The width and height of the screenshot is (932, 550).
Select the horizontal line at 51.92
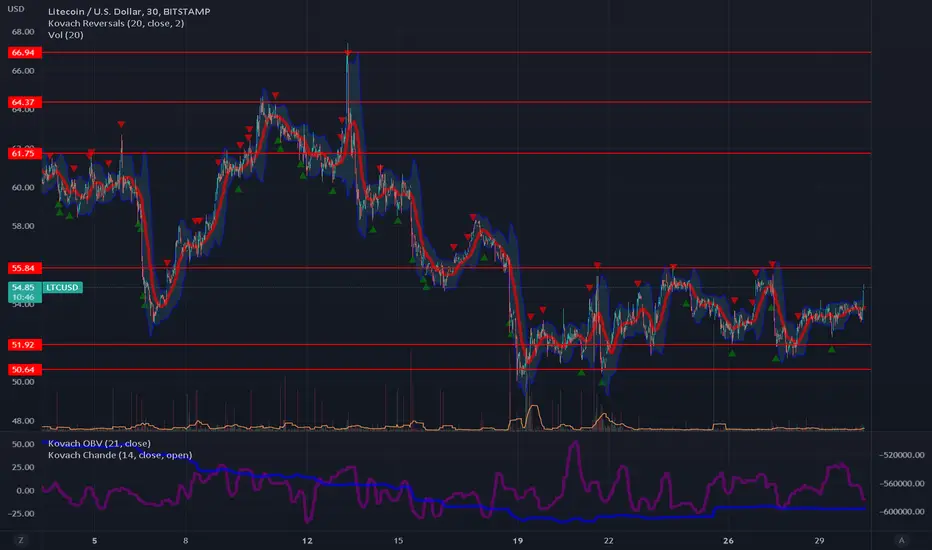456,345
